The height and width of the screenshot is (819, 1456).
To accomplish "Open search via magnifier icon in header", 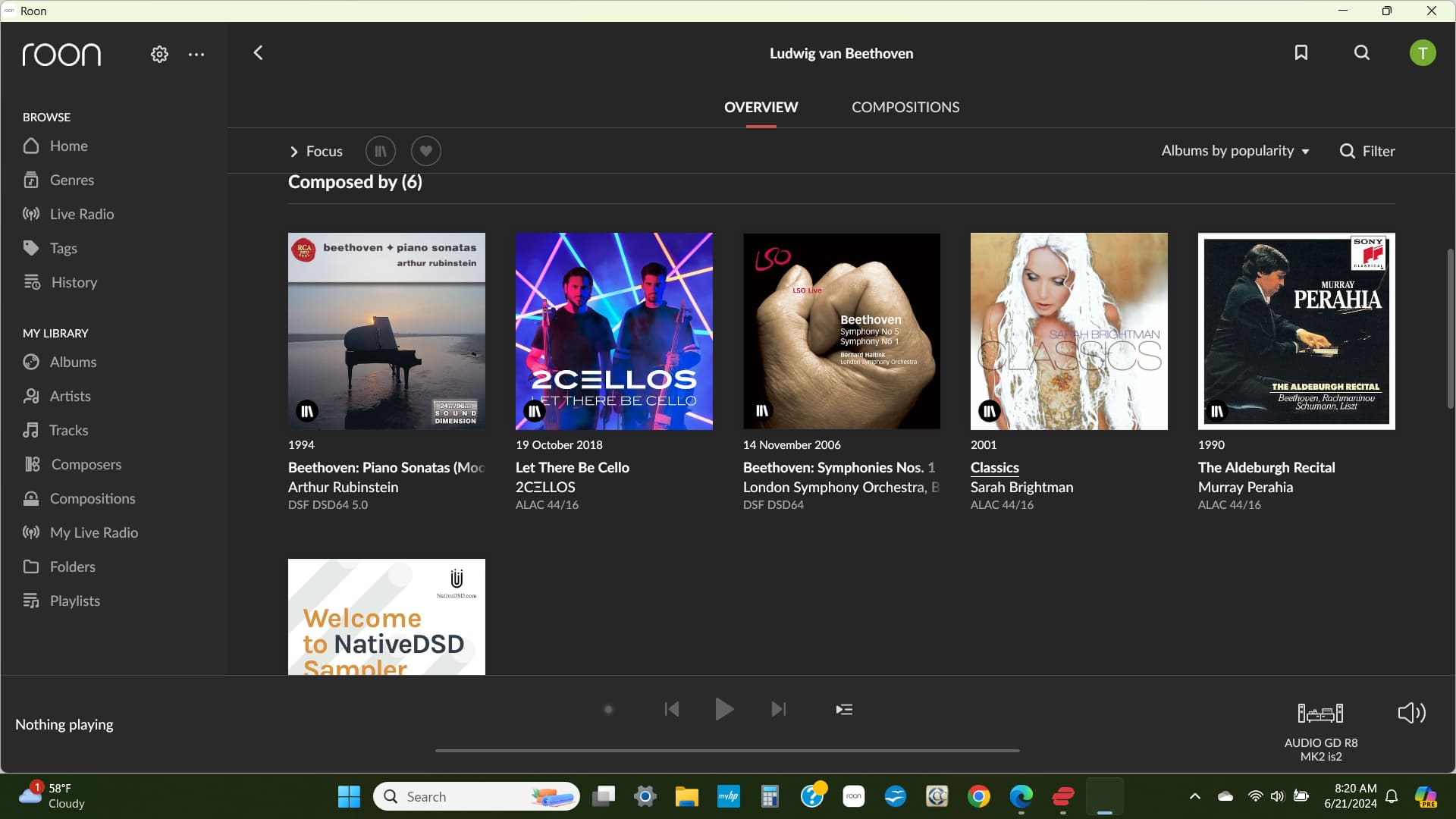I will (1362, 52).
